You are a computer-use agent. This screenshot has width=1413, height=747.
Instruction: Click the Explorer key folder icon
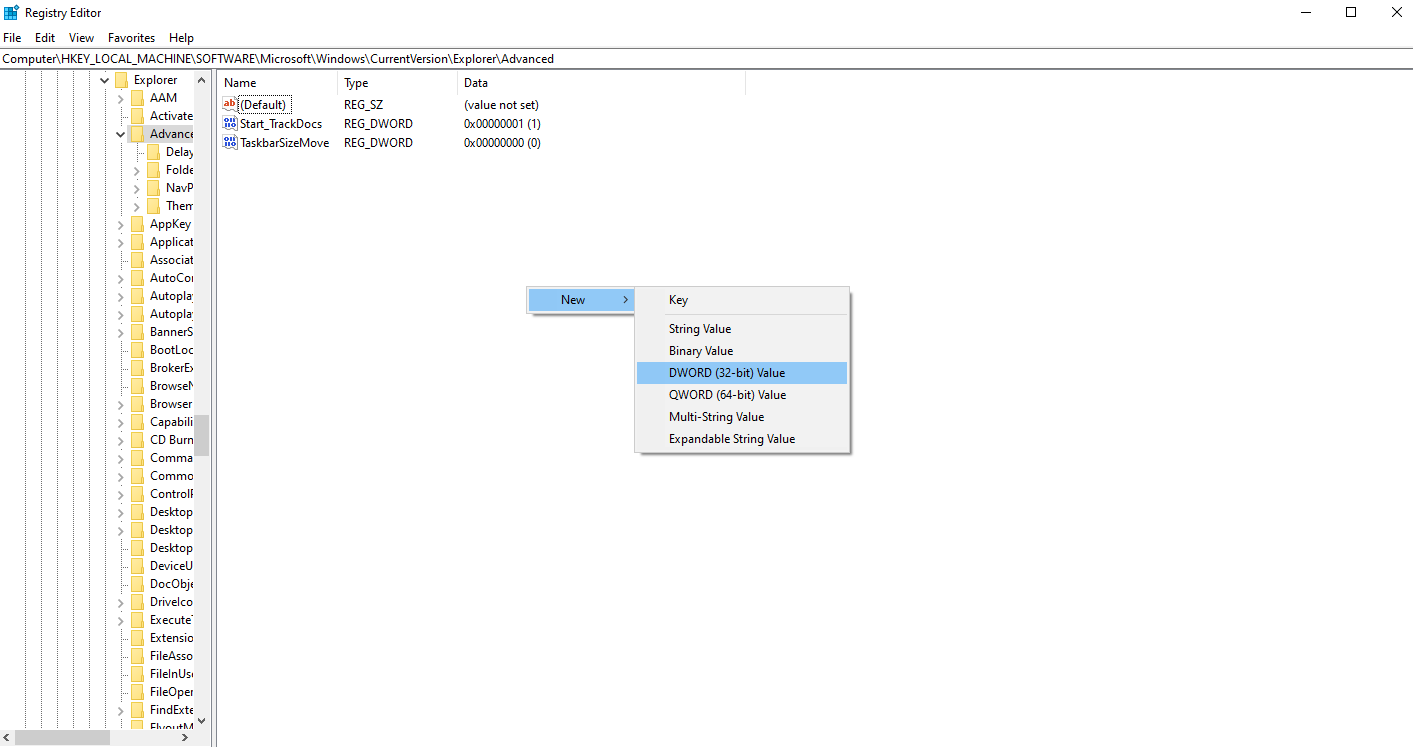tap(122, 80)
